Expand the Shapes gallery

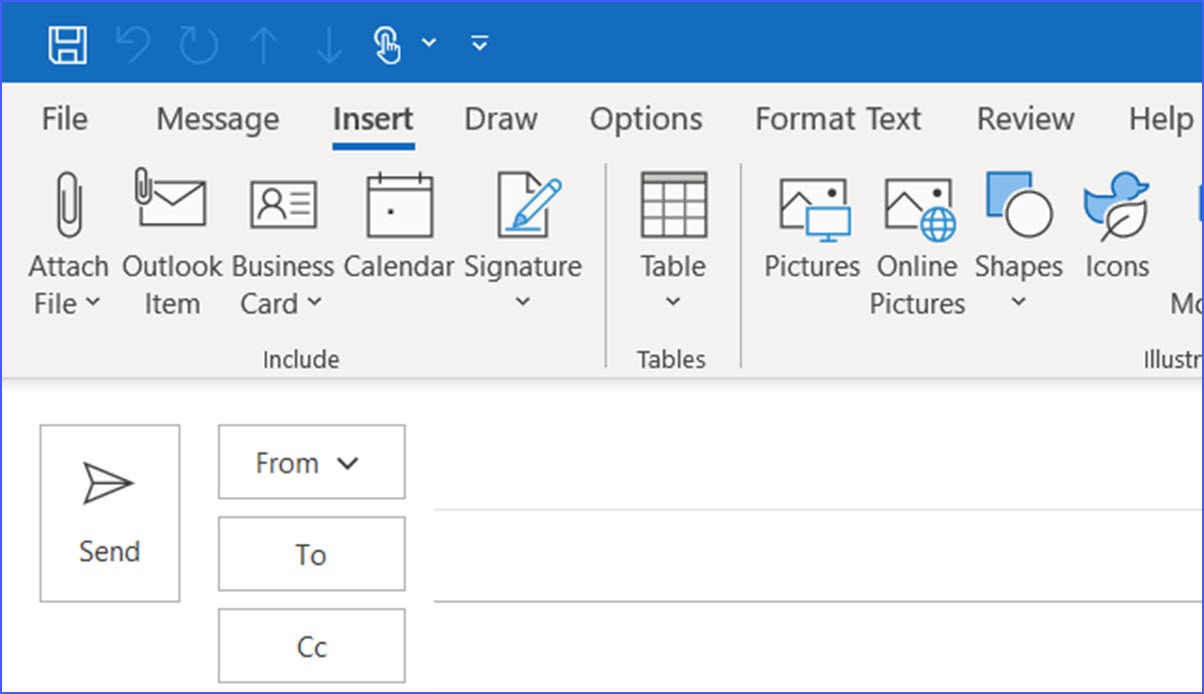tap(1018, 300)
